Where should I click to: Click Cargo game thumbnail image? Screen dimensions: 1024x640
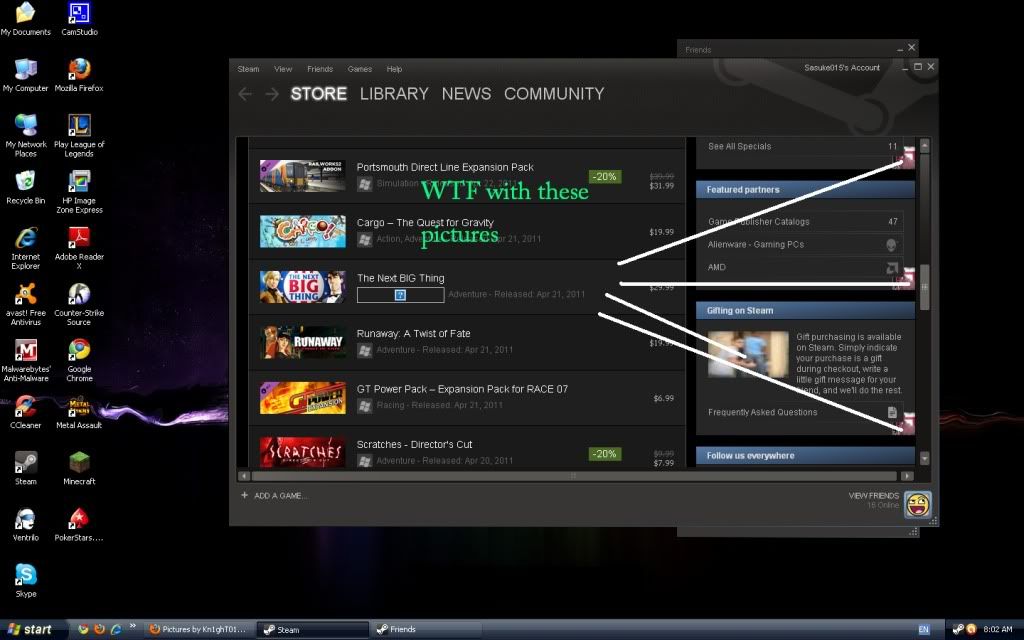point(302,231)
